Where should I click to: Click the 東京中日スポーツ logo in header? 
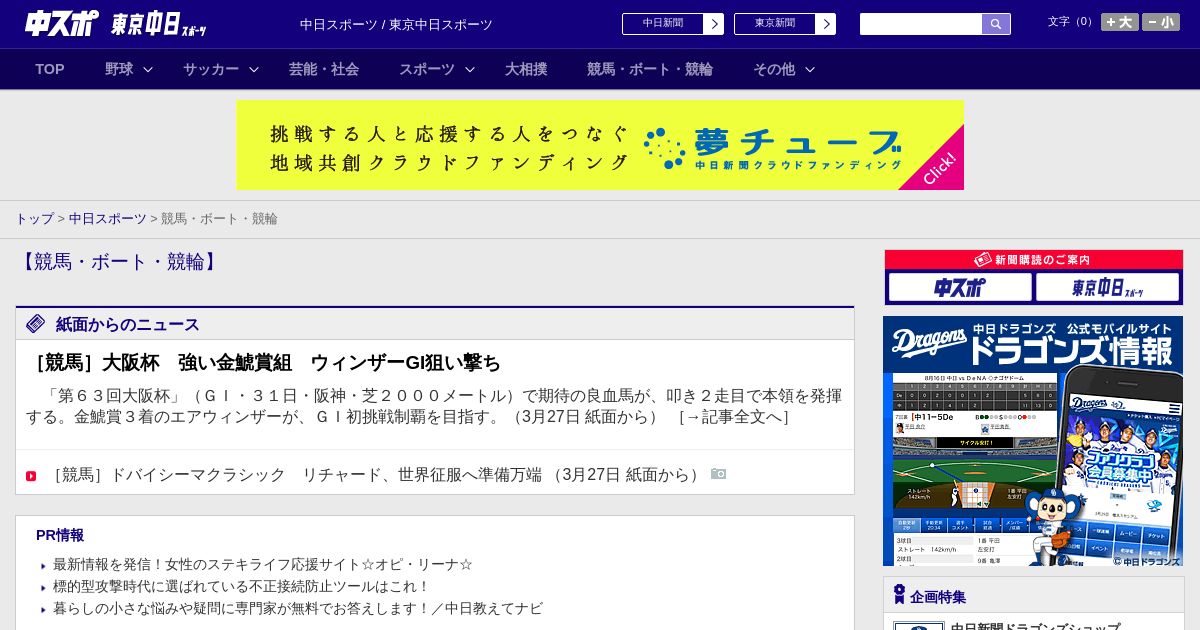(x=159, y=24)
